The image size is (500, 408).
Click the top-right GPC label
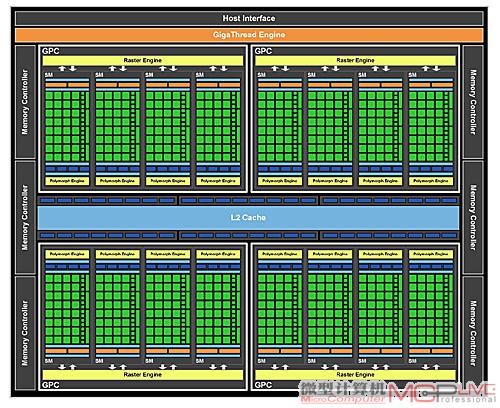click(x=263, y=51)
